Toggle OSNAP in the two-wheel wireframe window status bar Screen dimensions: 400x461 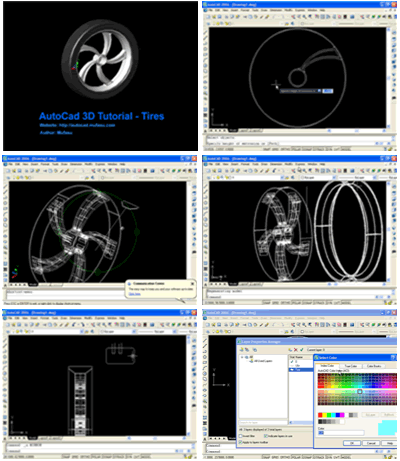pos(307,303)
